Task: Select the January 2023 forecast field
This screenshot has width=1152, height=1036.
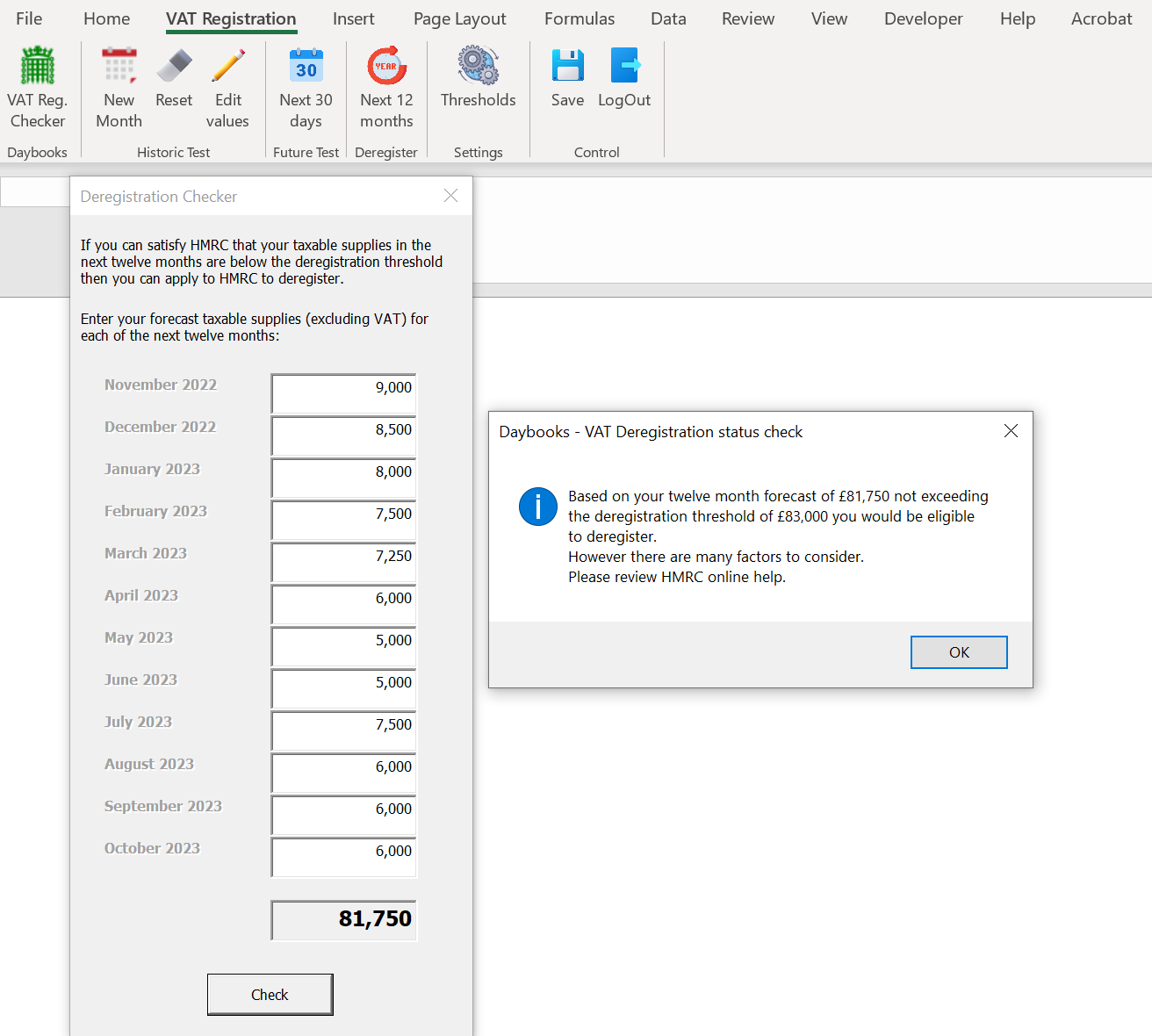Action: pos(343,478)
